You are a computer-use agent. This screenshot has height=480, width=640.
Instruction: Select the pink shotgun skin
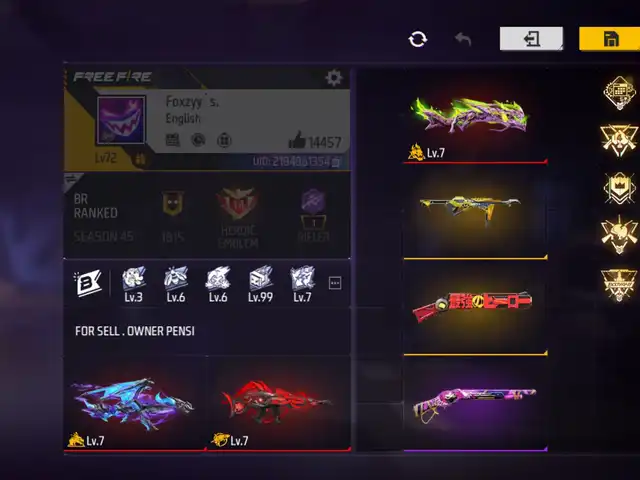coord(475,404)
